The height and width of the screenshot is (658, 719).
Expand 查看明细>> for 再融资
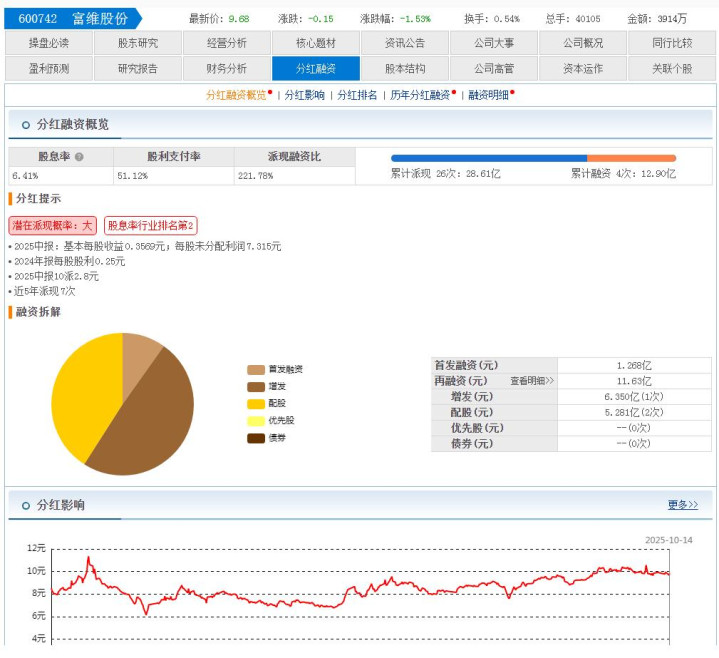pyautogui.click(x=532, y=381)
